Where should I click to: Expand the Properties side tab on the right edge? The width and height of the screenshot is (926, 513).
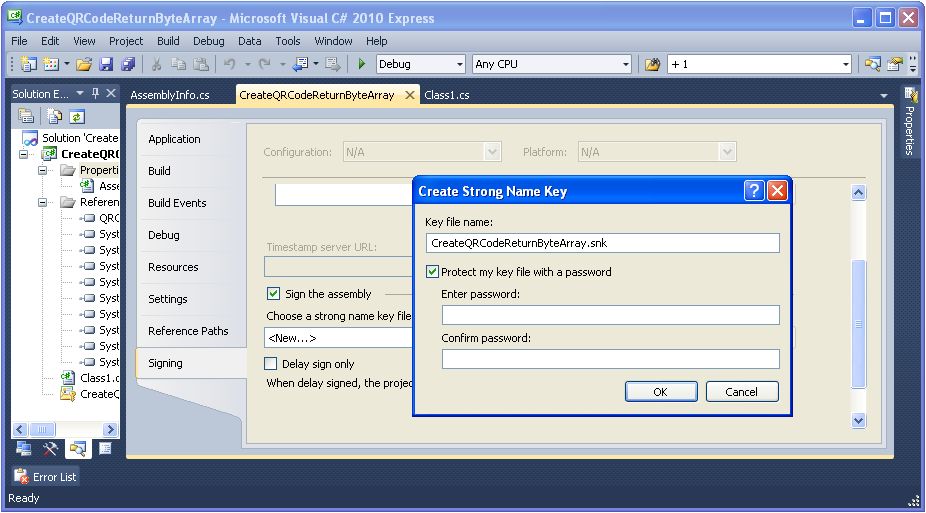pos(910,121)
